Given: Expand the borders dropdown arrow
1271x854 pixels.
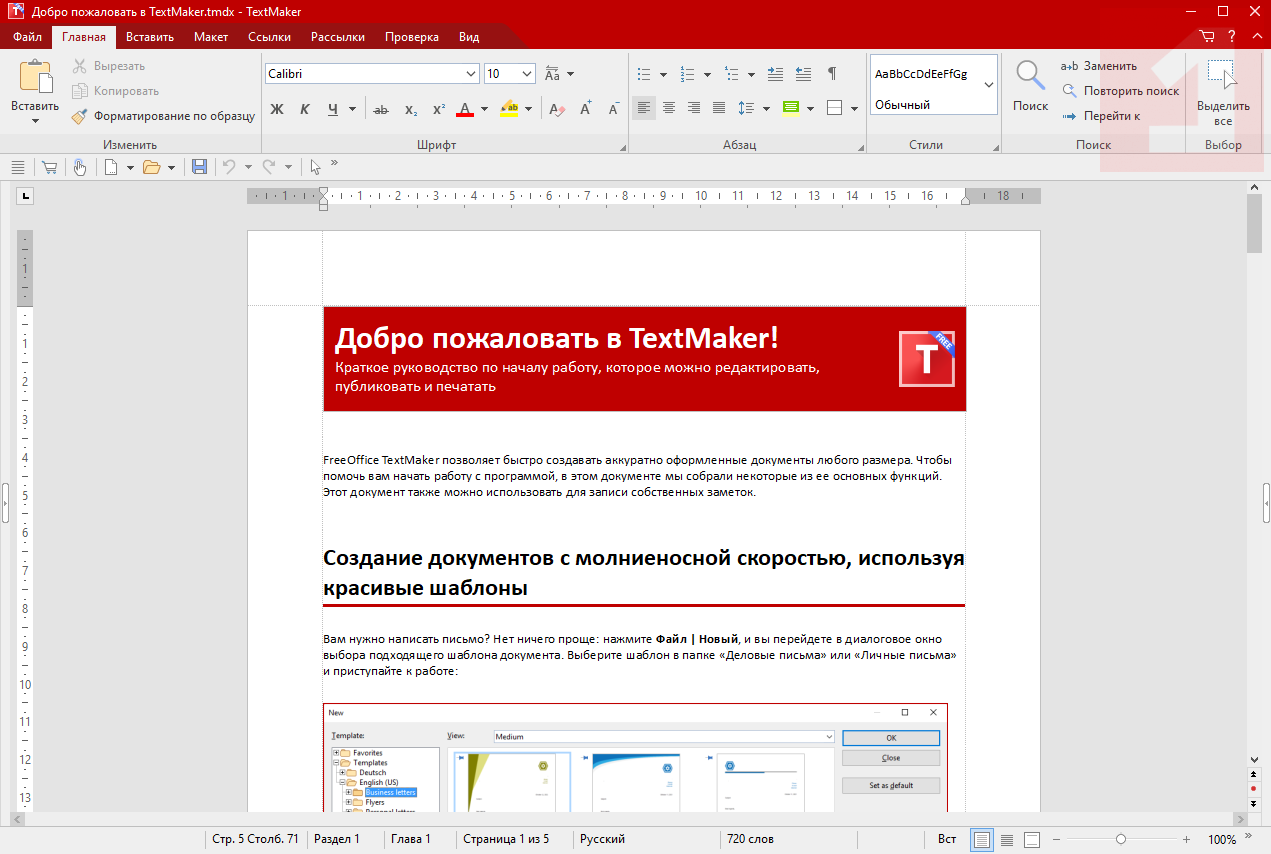Looking at the screenshot, I should tap(855, 108).
